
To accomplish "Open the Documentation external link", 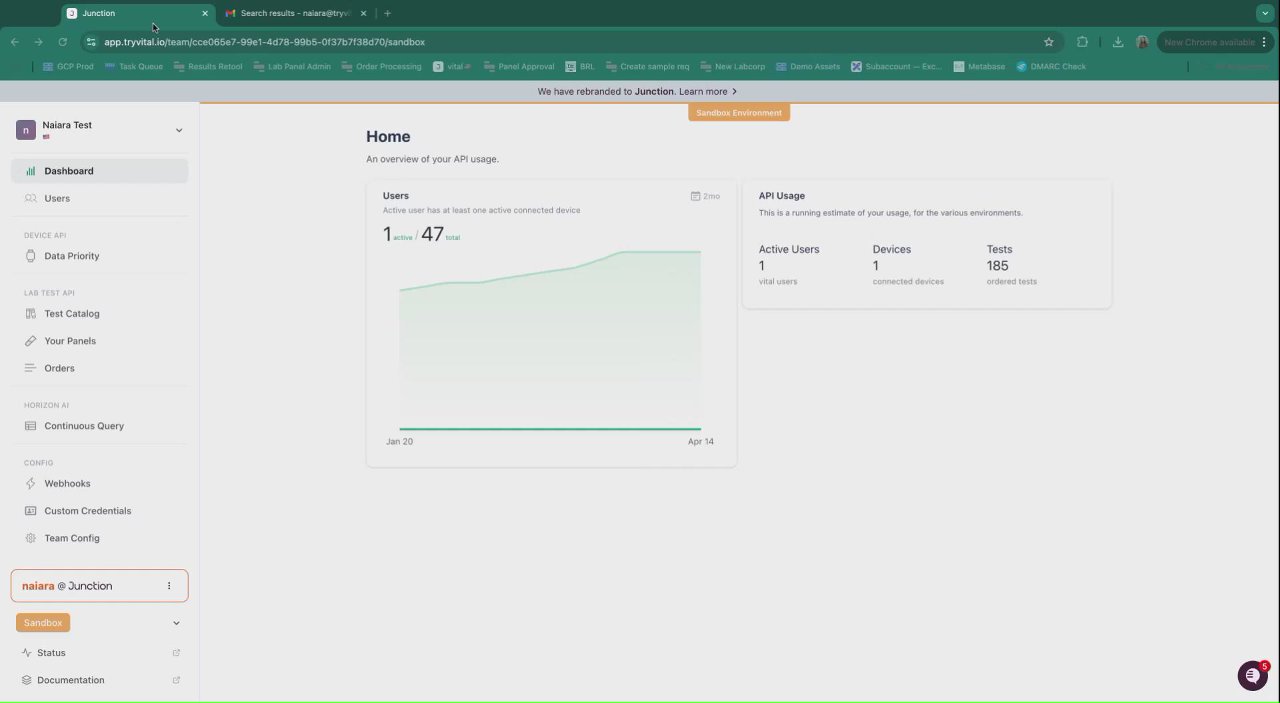I will click(176, 680).
